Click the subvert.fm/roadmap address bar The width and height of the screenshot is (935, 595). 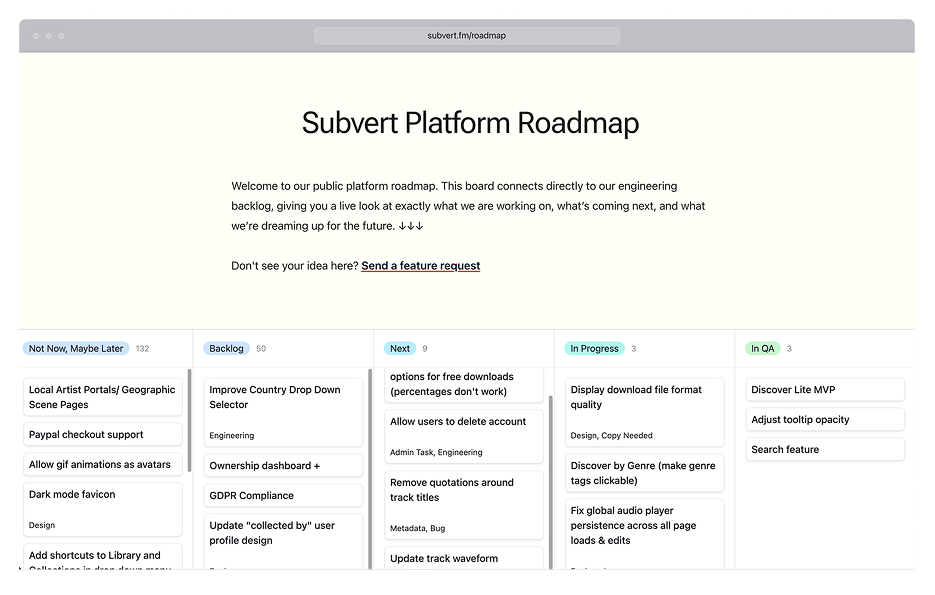pyautogui.click(x=467, y=35)
